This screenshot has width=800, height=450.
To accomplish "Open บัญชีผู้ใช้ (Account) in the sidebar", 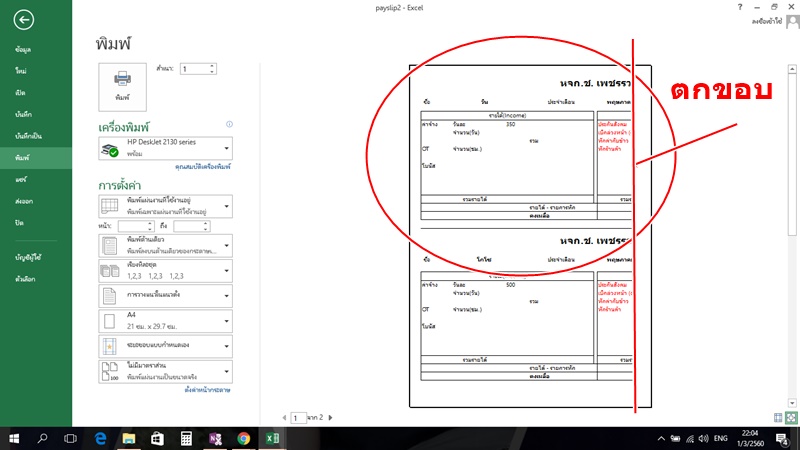I will [x=28, y=258].
